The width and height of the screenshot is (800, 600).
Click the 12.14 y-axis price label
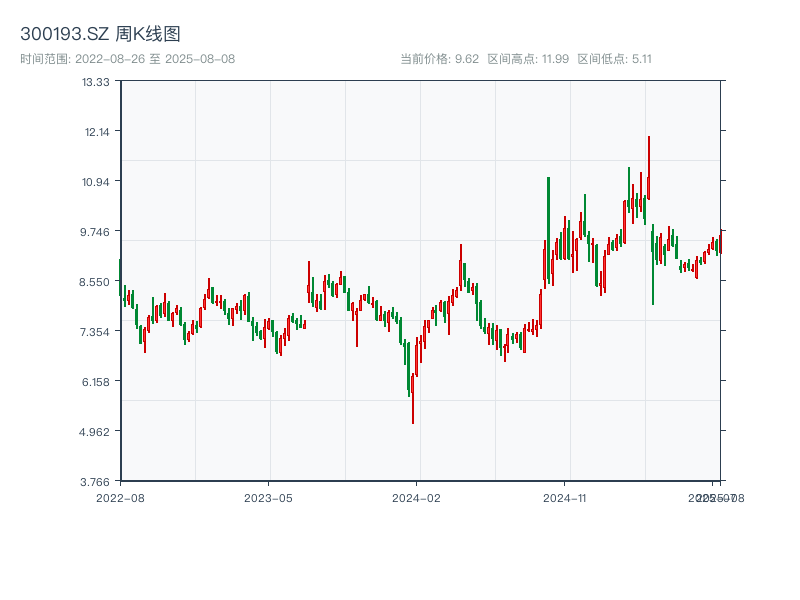point(96,132)
